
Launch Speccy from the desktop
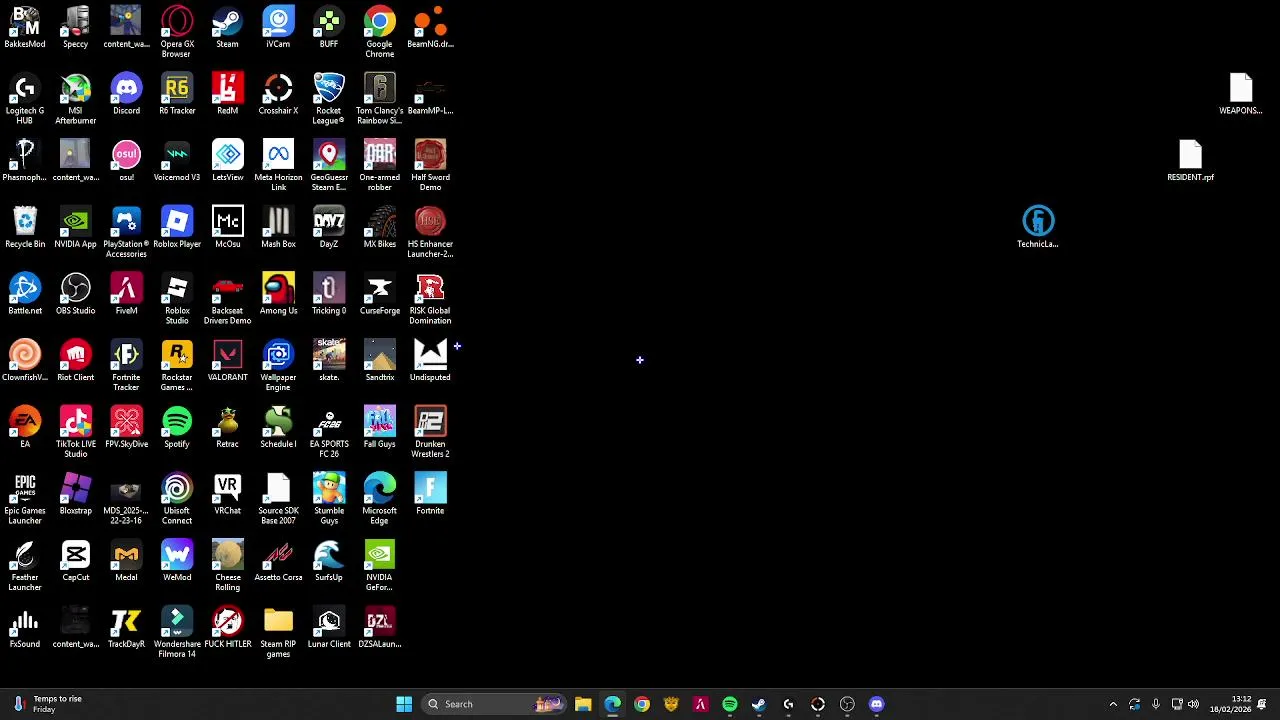point(76,27)
